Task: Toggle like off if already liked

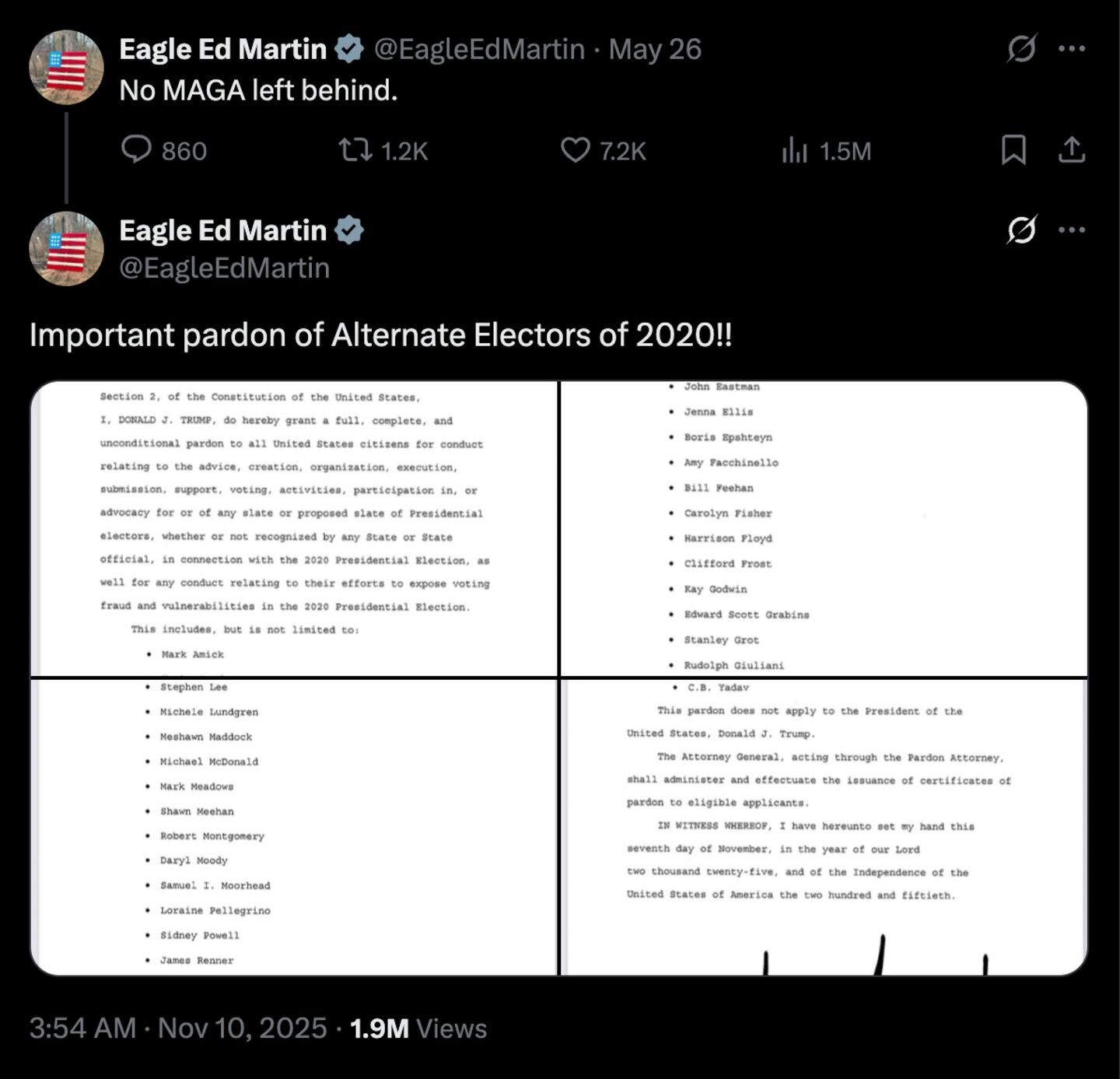Action: [x=576, y=151]
